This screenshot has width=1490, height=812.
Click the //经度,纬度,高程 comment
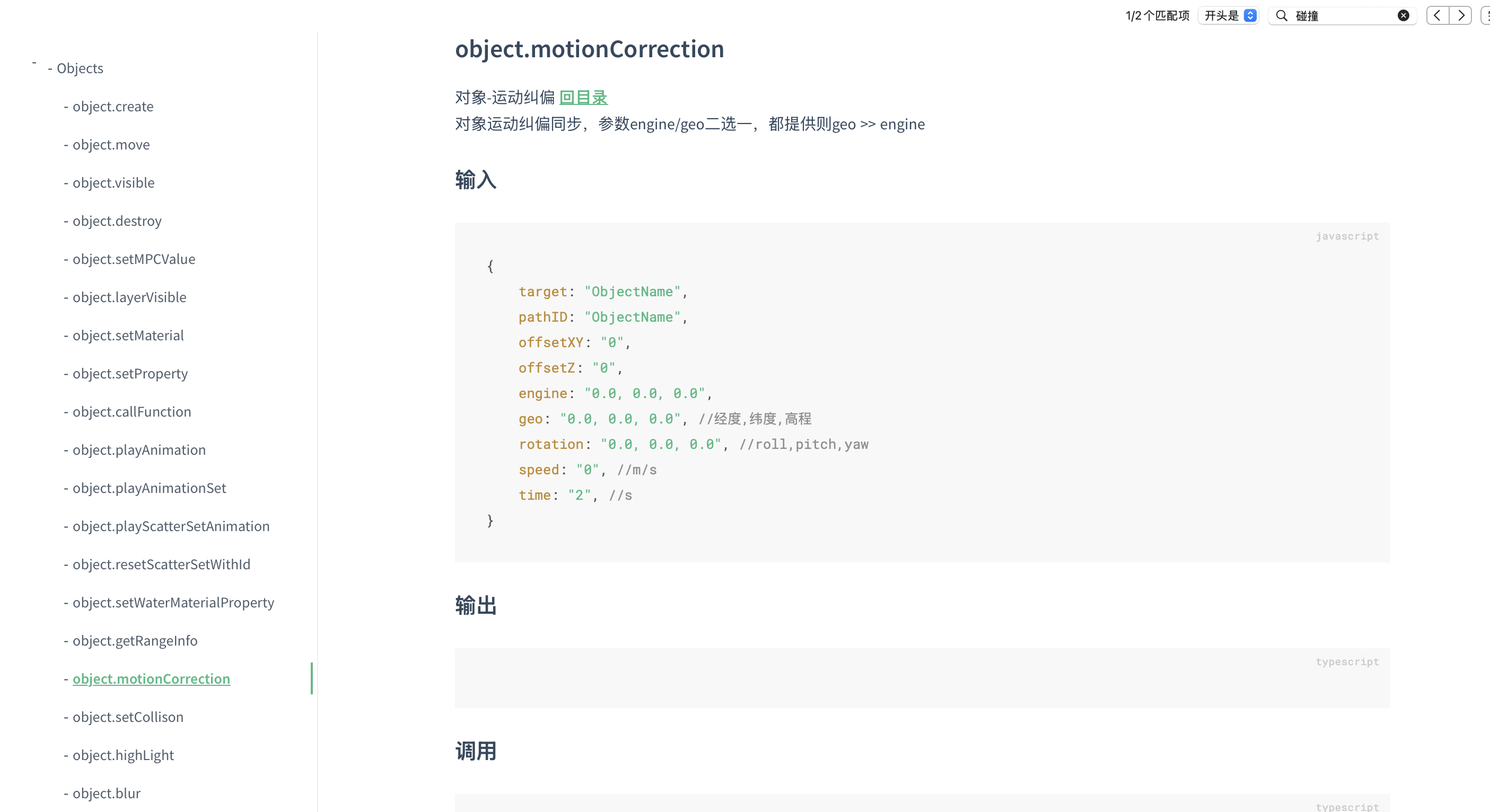click(755, 419)
